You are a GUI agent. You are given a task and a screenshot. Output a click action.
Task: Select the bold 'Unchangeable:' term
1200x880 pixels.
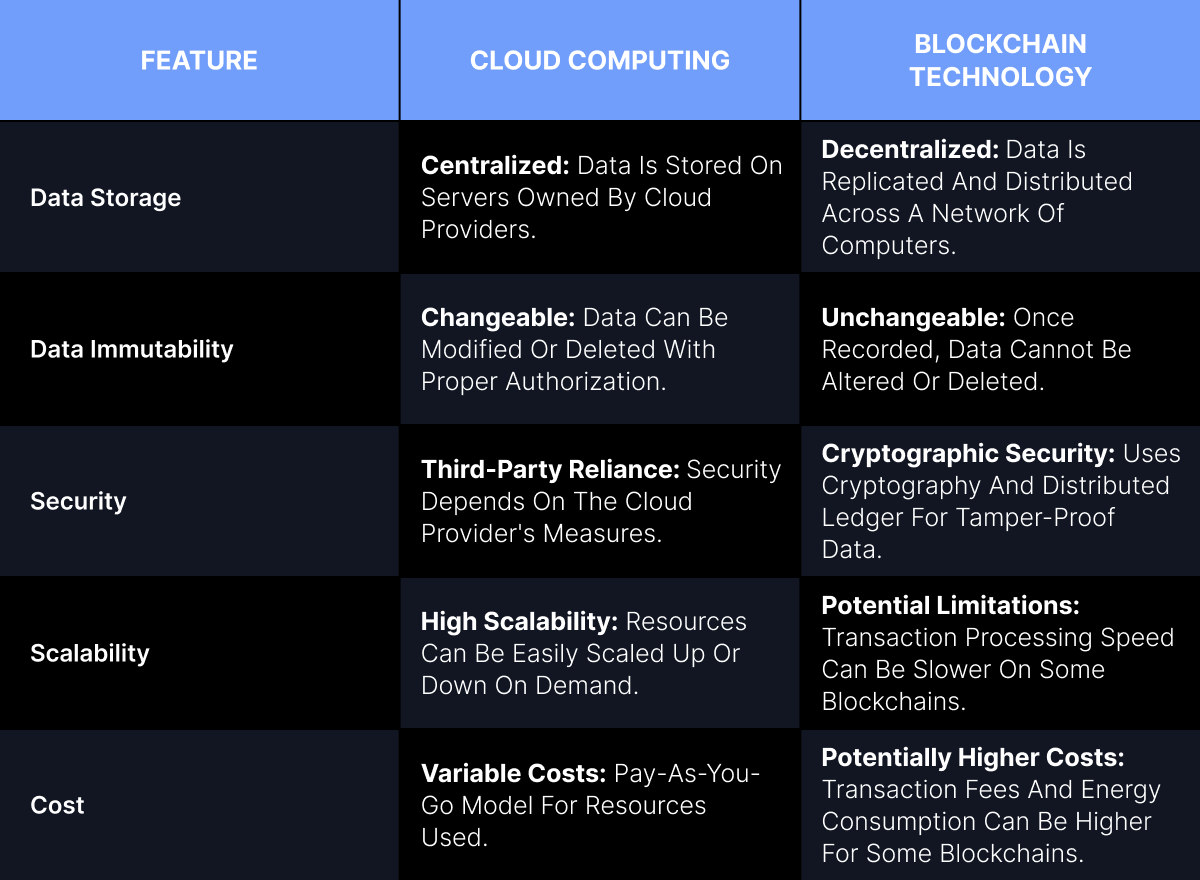(913, 318)
